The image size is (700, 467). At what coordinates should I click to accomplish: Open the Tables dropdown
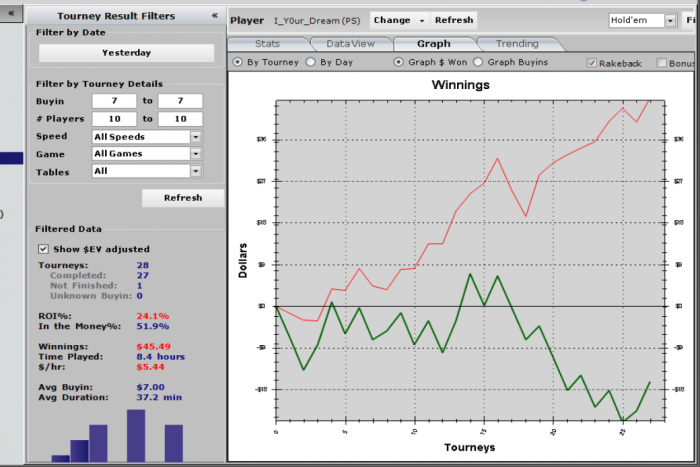pyautogui.click(x=147, y=171)
